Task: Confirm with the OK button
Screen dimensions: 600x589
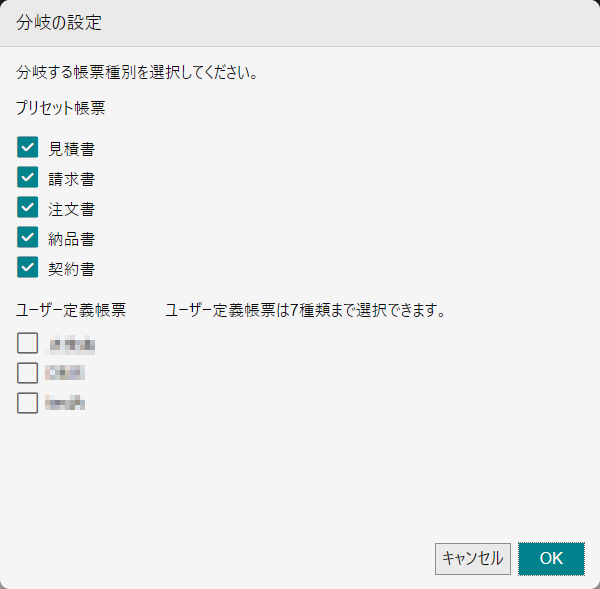Action: [x=551, y=559]
